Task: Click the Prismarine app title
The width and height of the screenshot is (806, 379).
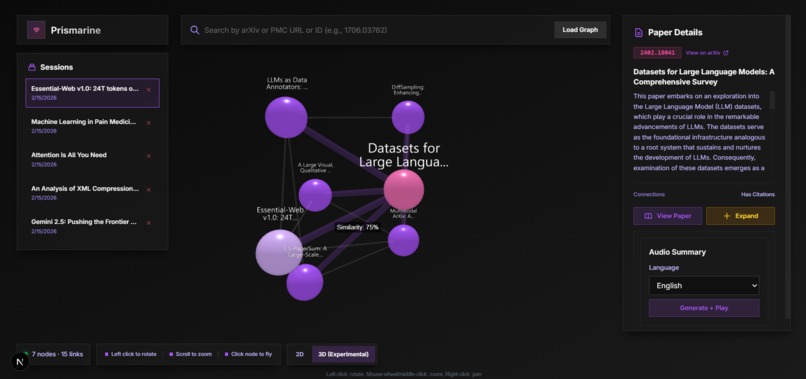Action: tap(76, 30)
